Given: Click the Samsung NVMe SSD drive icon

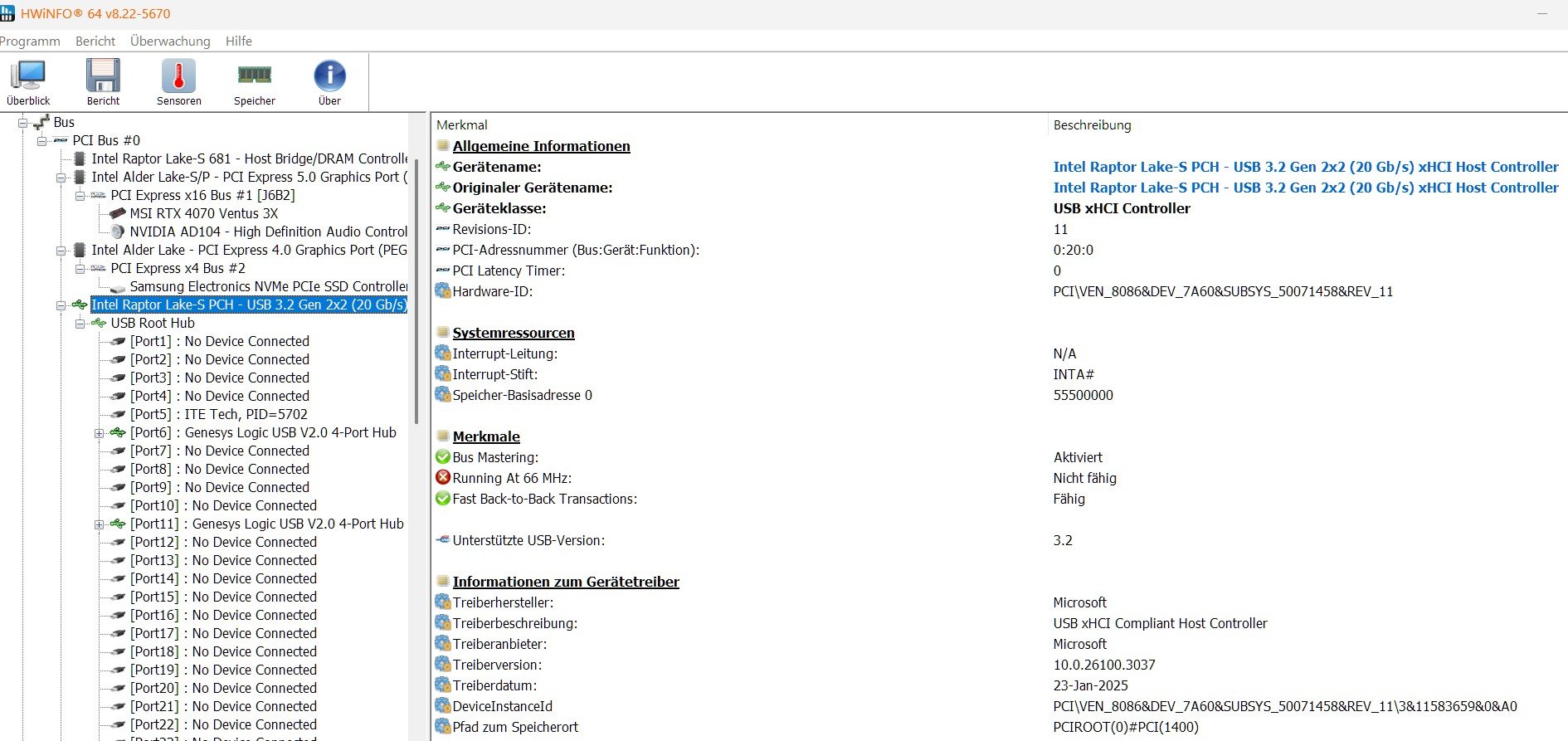Looking at the screenshot, I should tap(118, 287).
